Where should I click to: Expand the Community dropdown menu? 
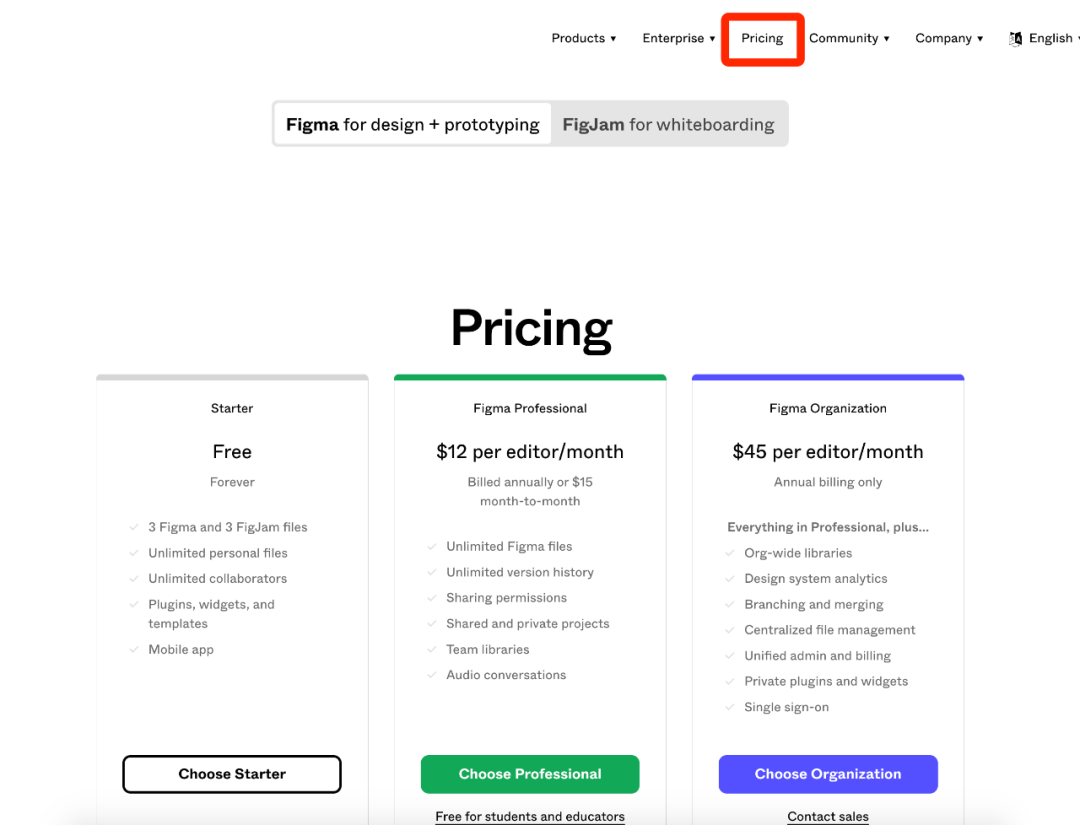click(x=849, y=39)
